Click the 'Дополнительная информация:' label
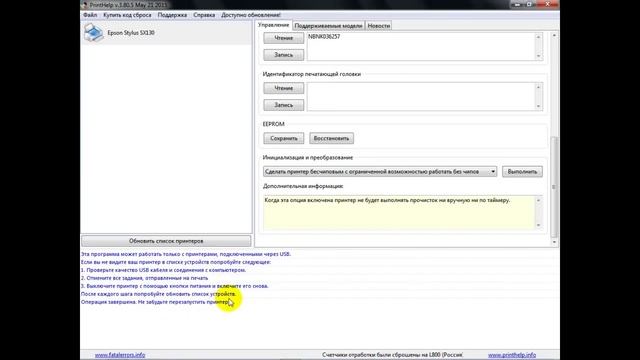Viewport: 640px width, 360px height. click(x=303, y=186)
